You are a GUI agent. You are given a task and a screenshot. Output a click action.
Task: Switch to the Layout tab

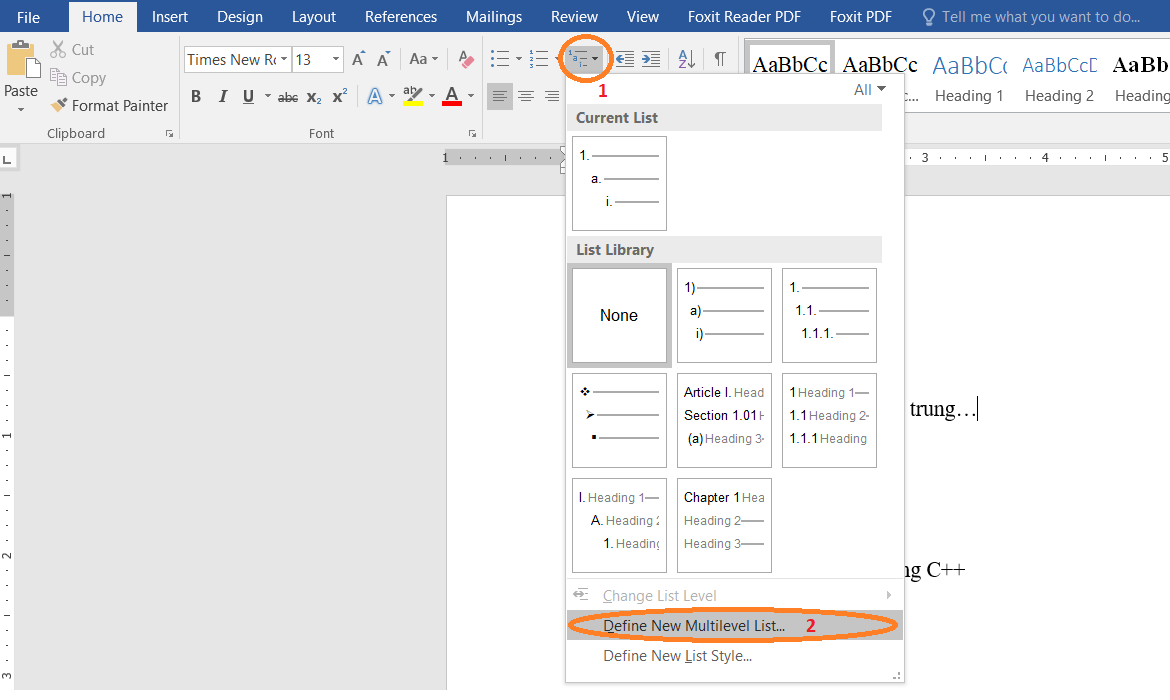point(313,16)
